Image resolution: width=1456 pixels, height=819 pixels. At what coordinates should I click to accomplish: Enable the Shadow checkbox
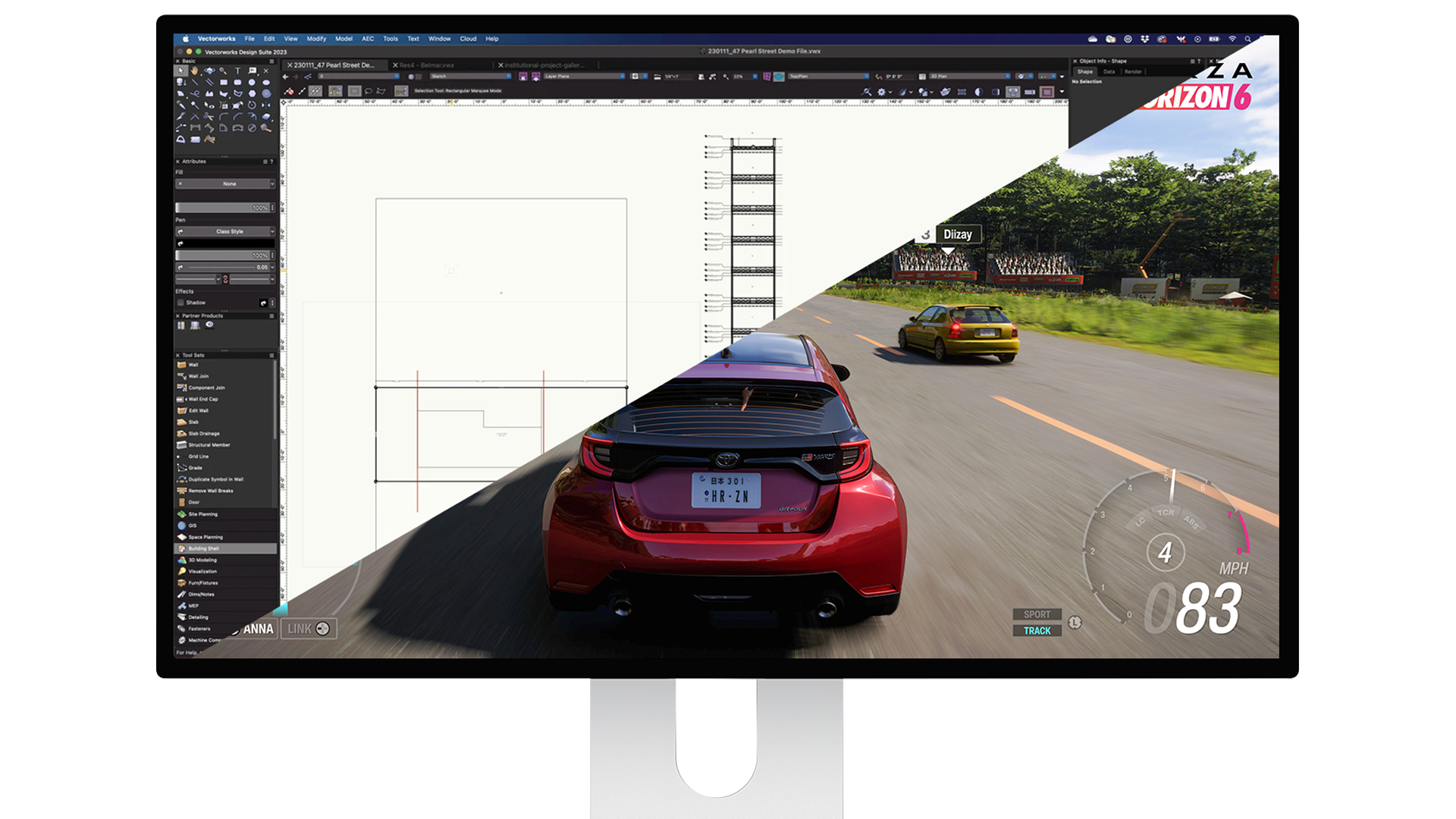pyautogui.click(x=180, y=302)
